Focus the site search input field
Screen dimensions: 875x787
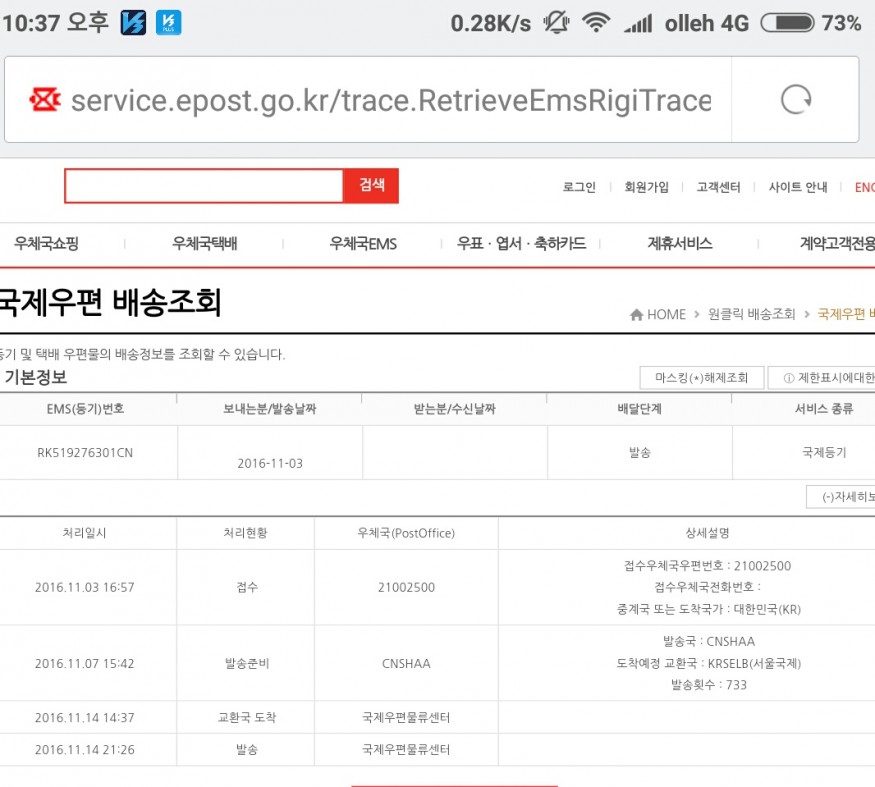click(x=204, y=186)
